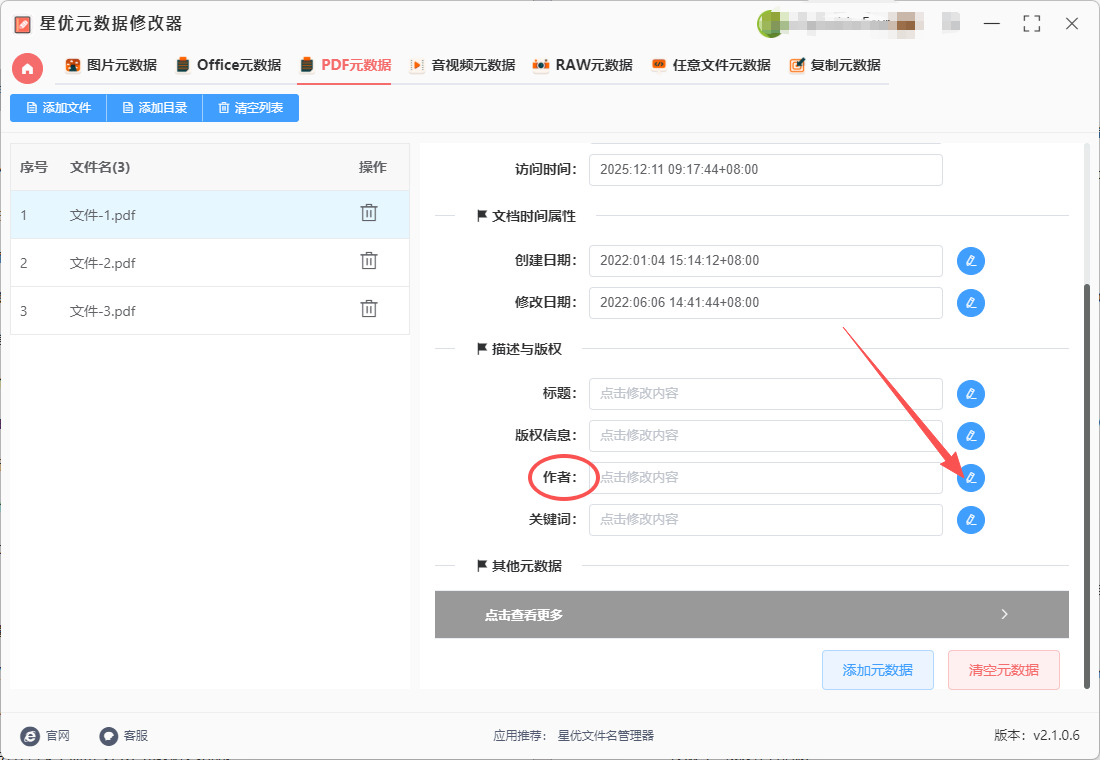
Task: Click the 访问时间 input field
Action: (765, 170)
